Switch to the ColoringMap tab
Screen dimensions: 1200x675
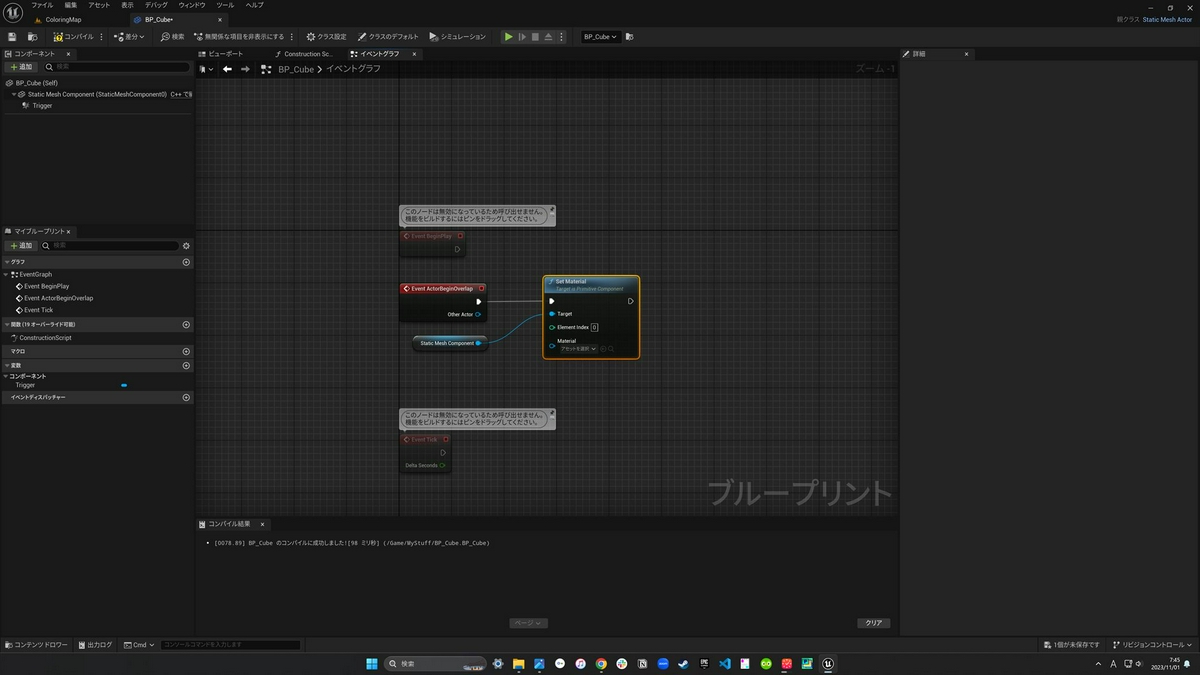[63, 19]
